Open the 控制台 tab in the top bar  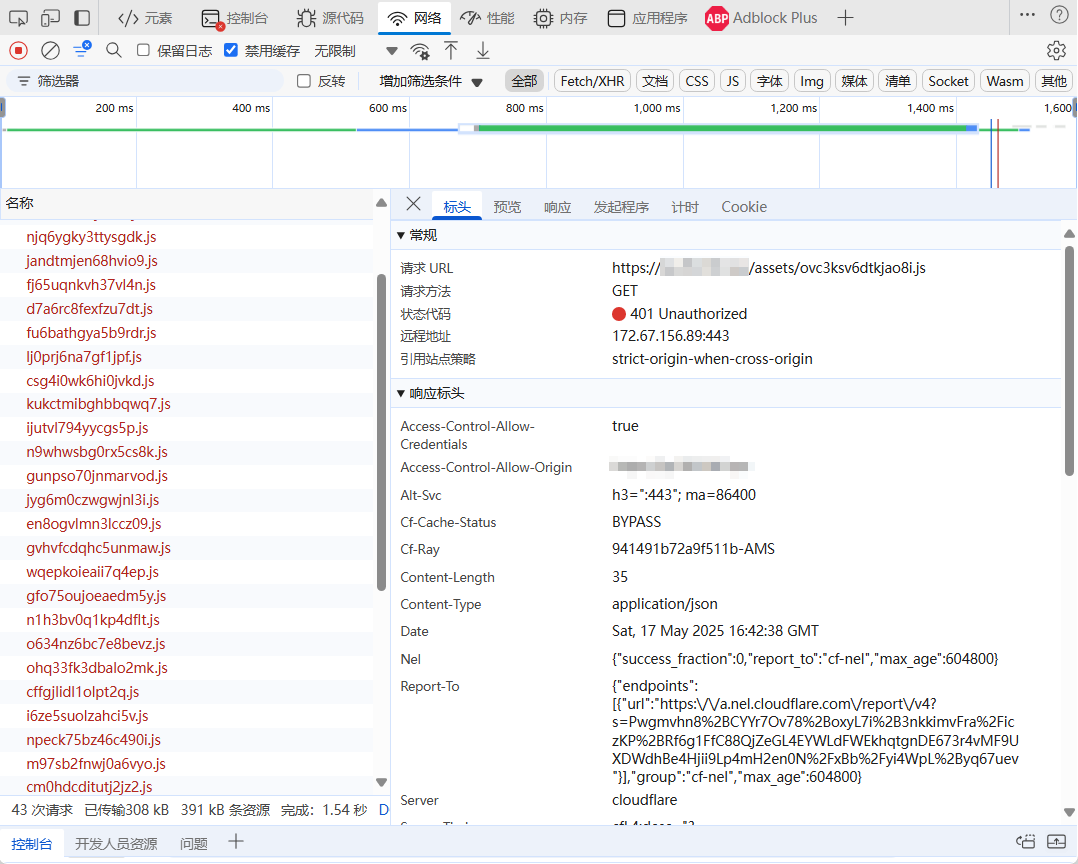234,18
